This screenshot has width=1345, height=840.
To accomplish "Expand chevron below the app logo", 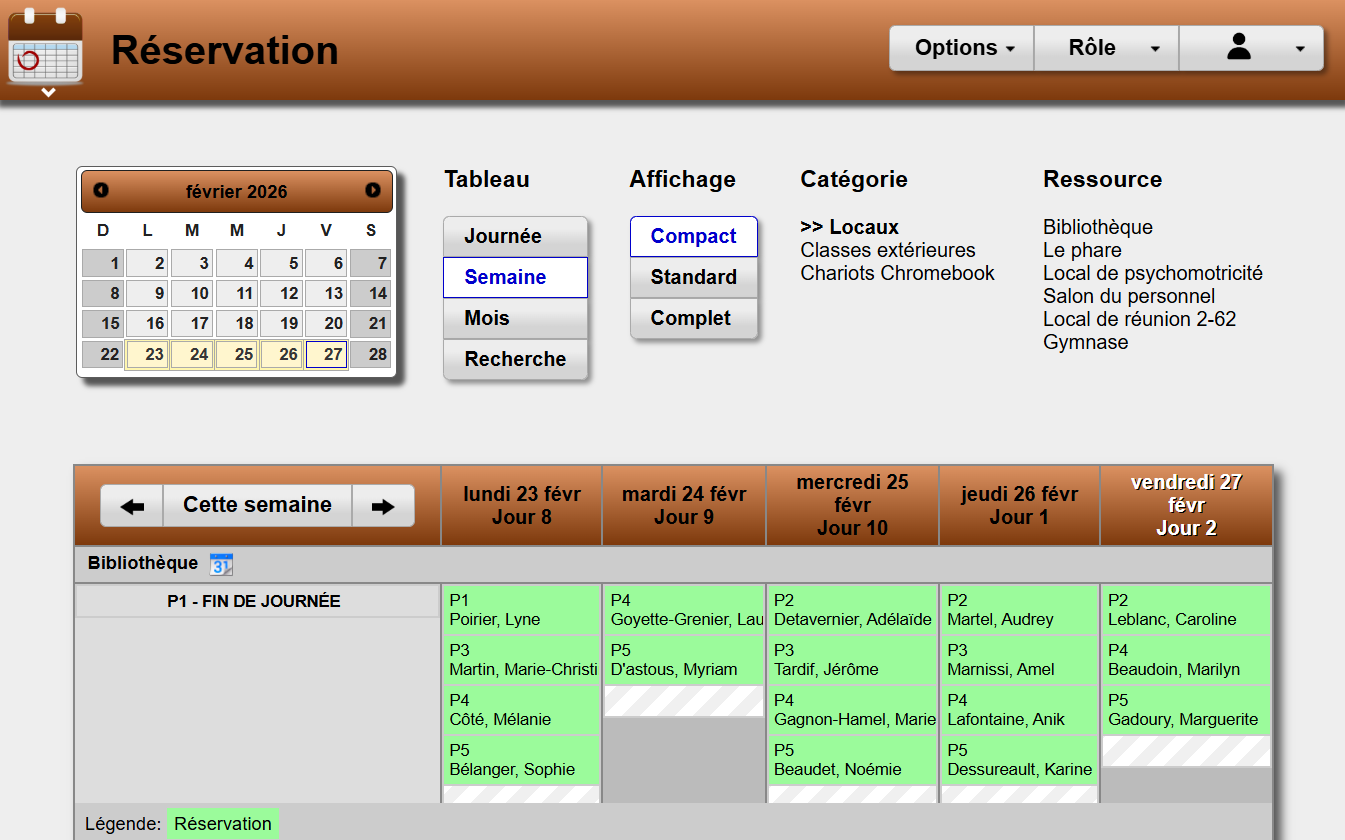I will (x=48, y=93).
